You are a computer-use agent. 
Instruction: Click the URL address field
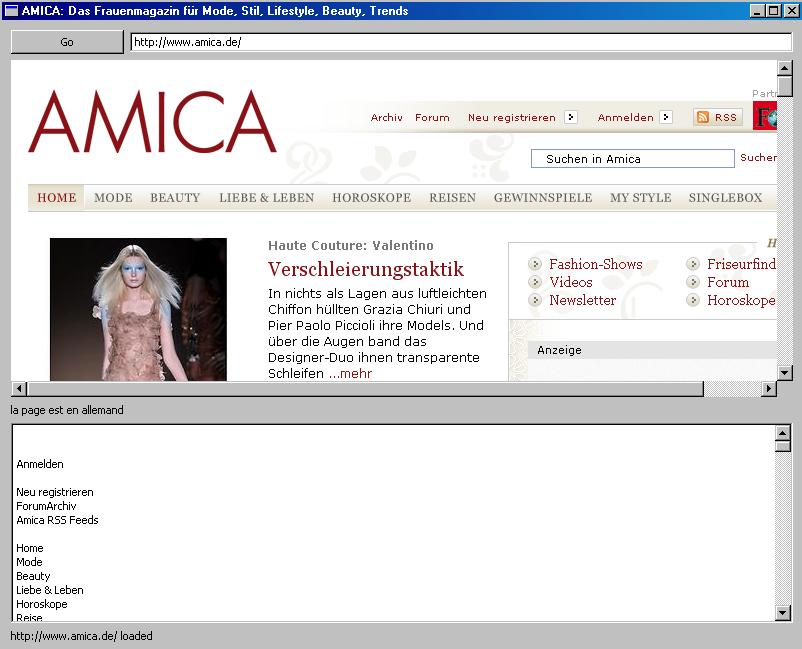[x=461, y=42]
